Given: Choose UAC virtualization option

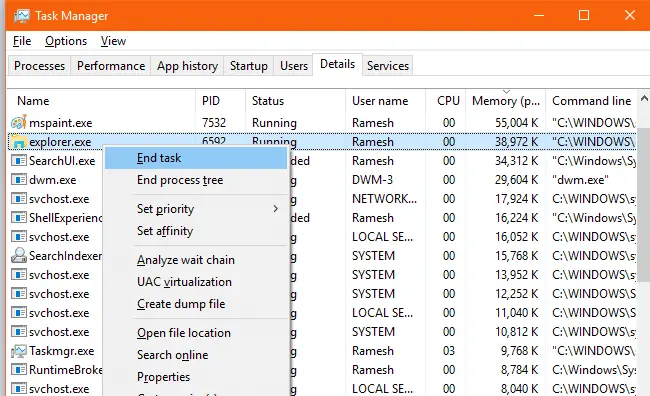Looking at the screenshot, I should 196,282.
